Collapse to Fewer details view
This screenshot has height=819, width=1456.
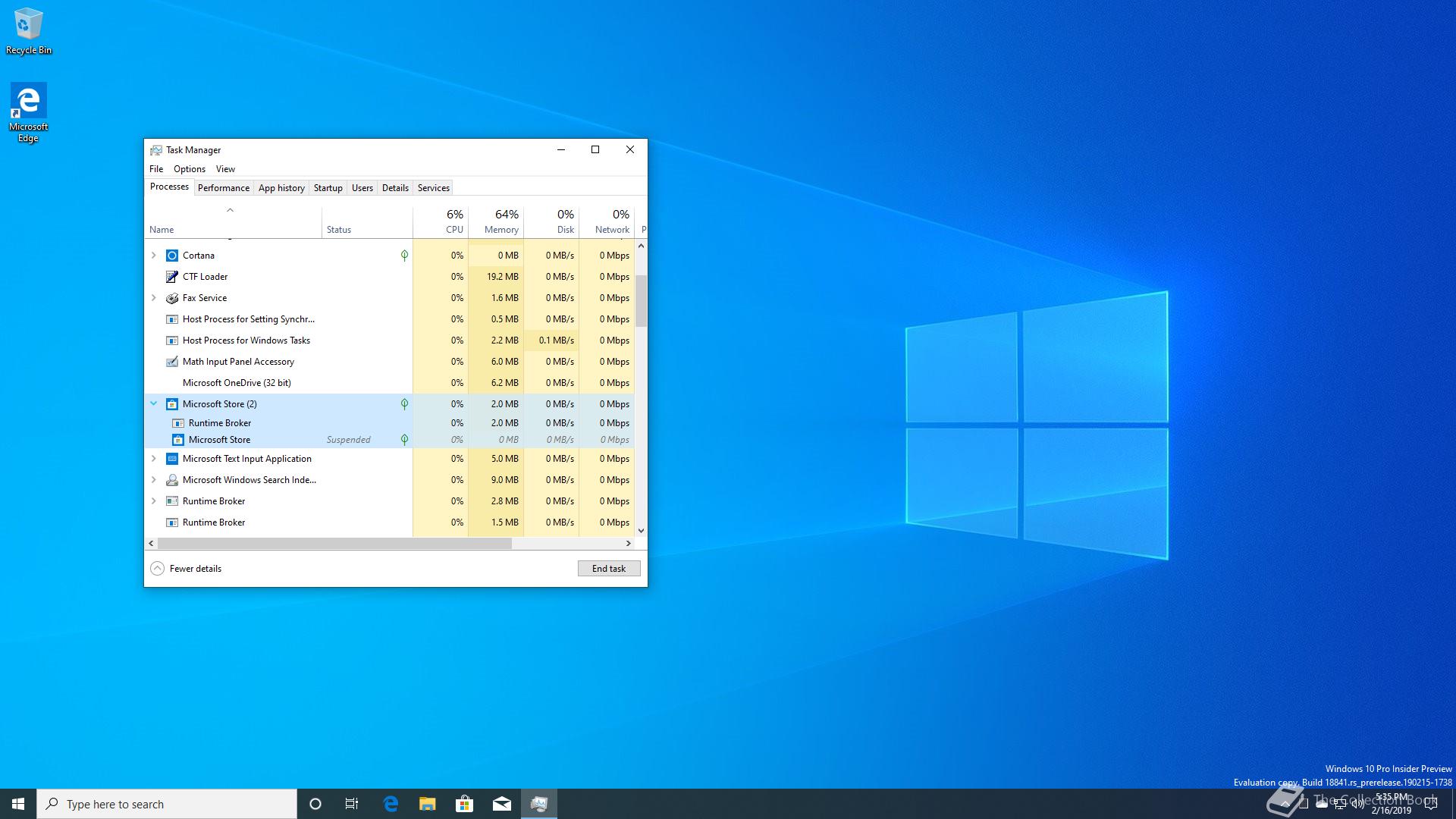[187, 569]
